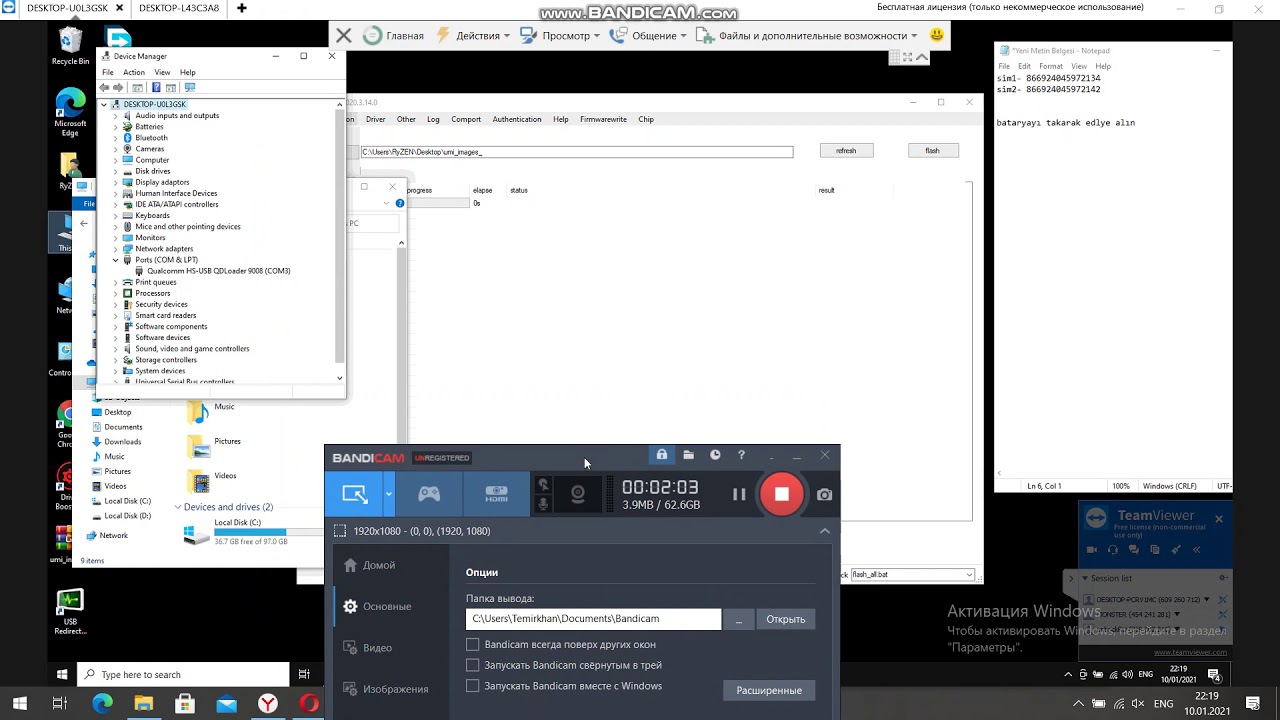This screenshot has height=720, width=1280.
Task: Open TeamViewer Главная menu
Action: point(393,36)
